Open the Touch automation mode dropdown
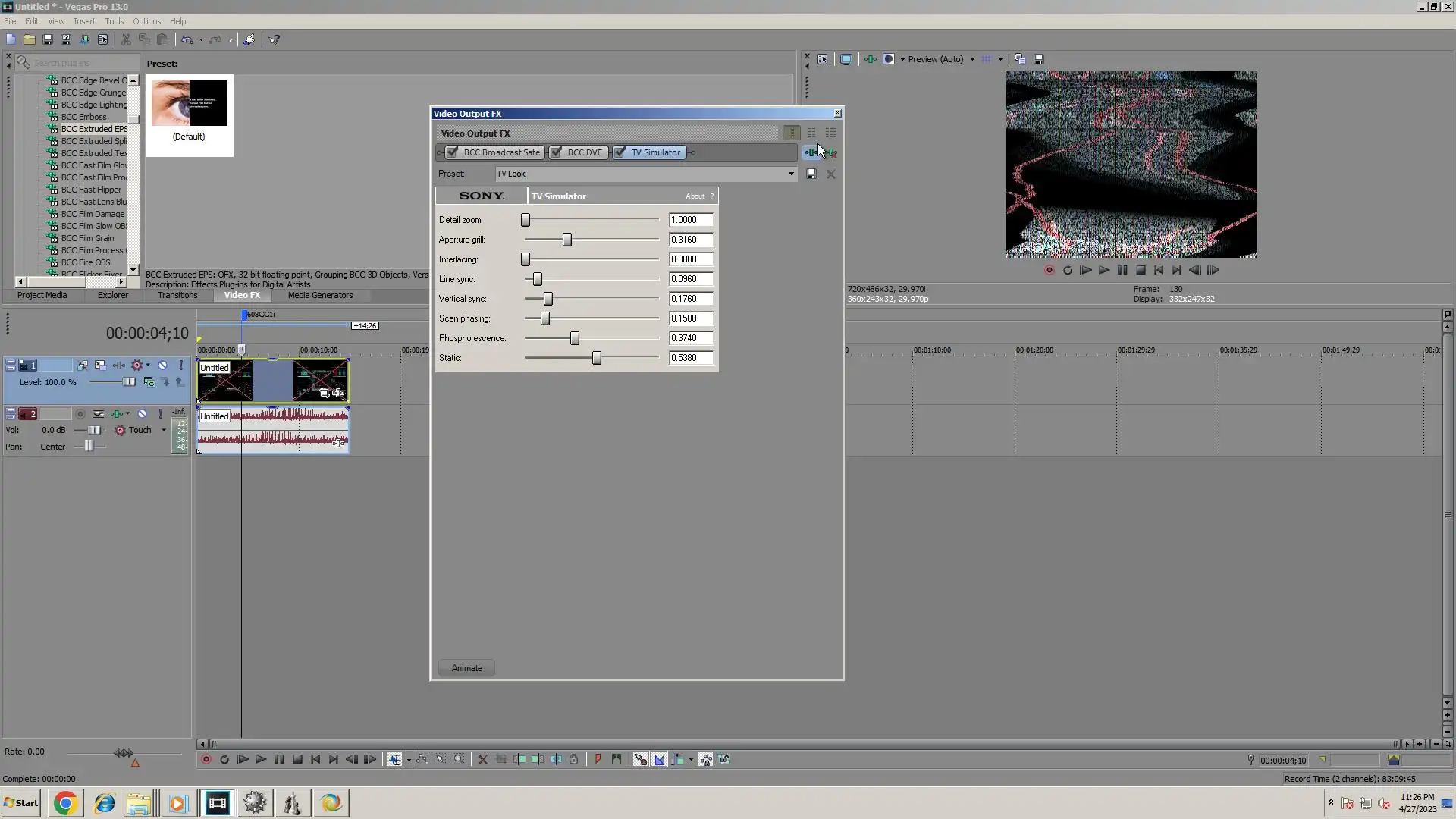The height and width of the screenshot is (819, 1456). [163, 430]
